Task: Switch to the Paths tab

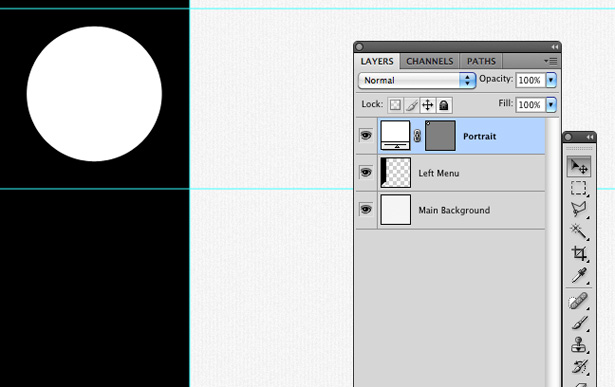Action: [481, 62]
